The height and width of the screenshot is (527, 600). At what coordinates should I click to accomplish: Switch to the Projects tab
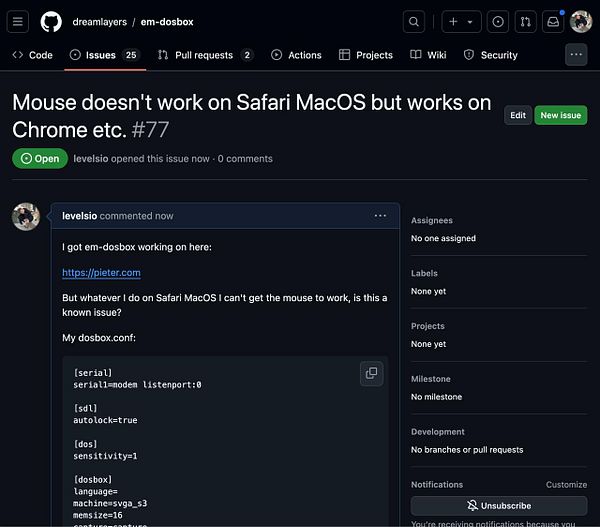[366, 55]
